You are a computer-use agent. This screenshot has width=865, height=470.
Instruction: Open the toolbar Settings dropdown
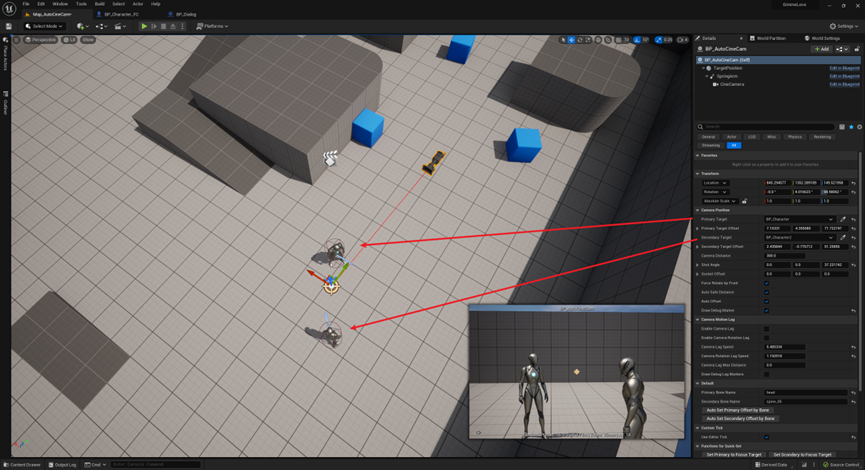[x=844, y=26]
